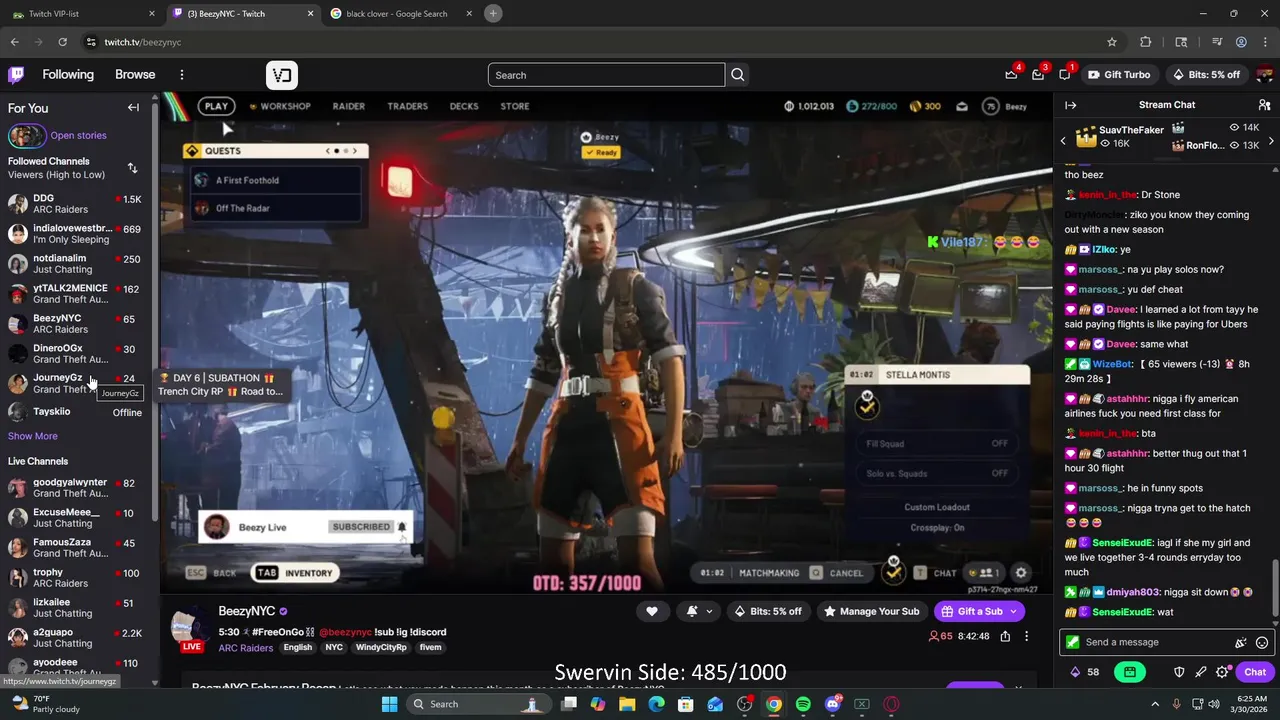The width and height of the screenshot is (1280, 720).
Task: Type in Send a message chat field
Action: [x=1156, y=643]
